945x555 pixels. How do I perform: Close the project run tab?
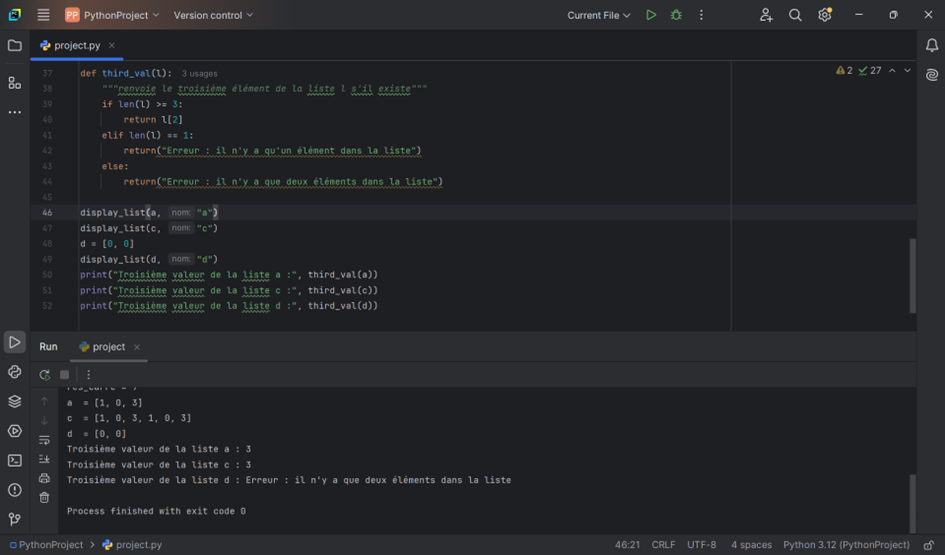pos(137,346)
